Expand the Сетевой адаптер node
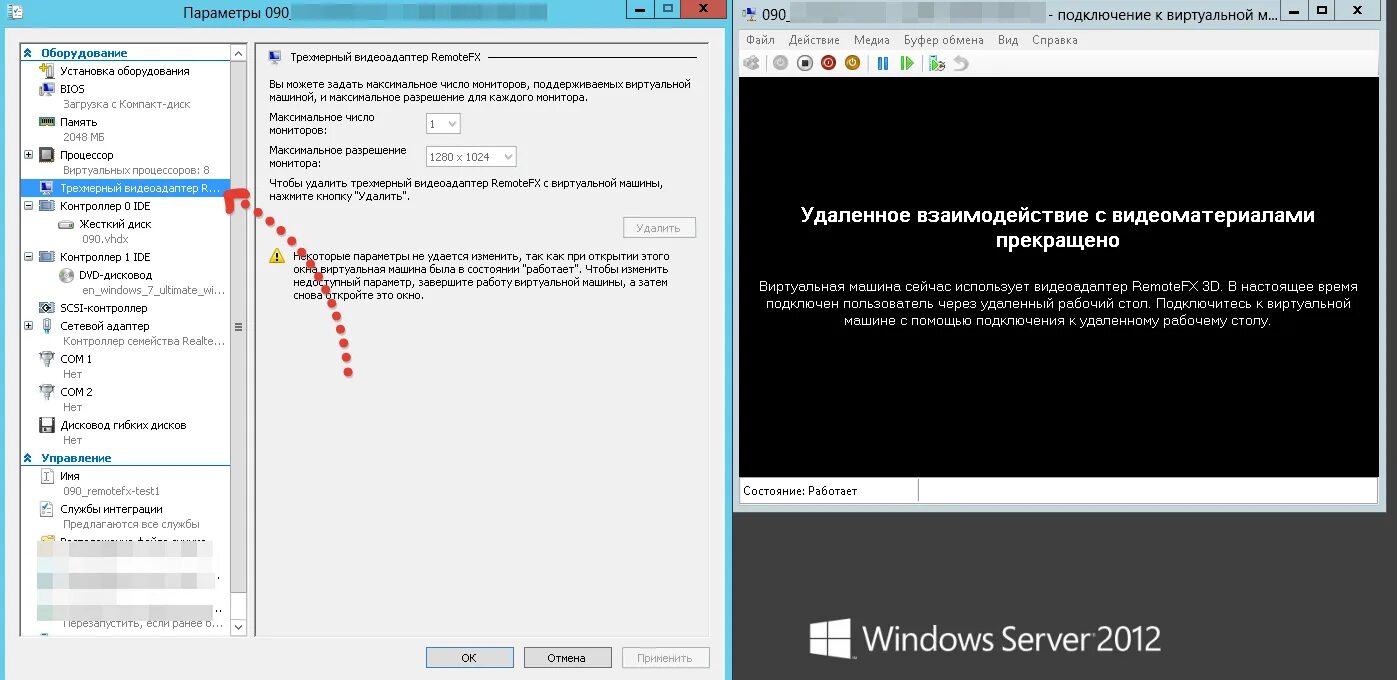 [x=28, y=326]
